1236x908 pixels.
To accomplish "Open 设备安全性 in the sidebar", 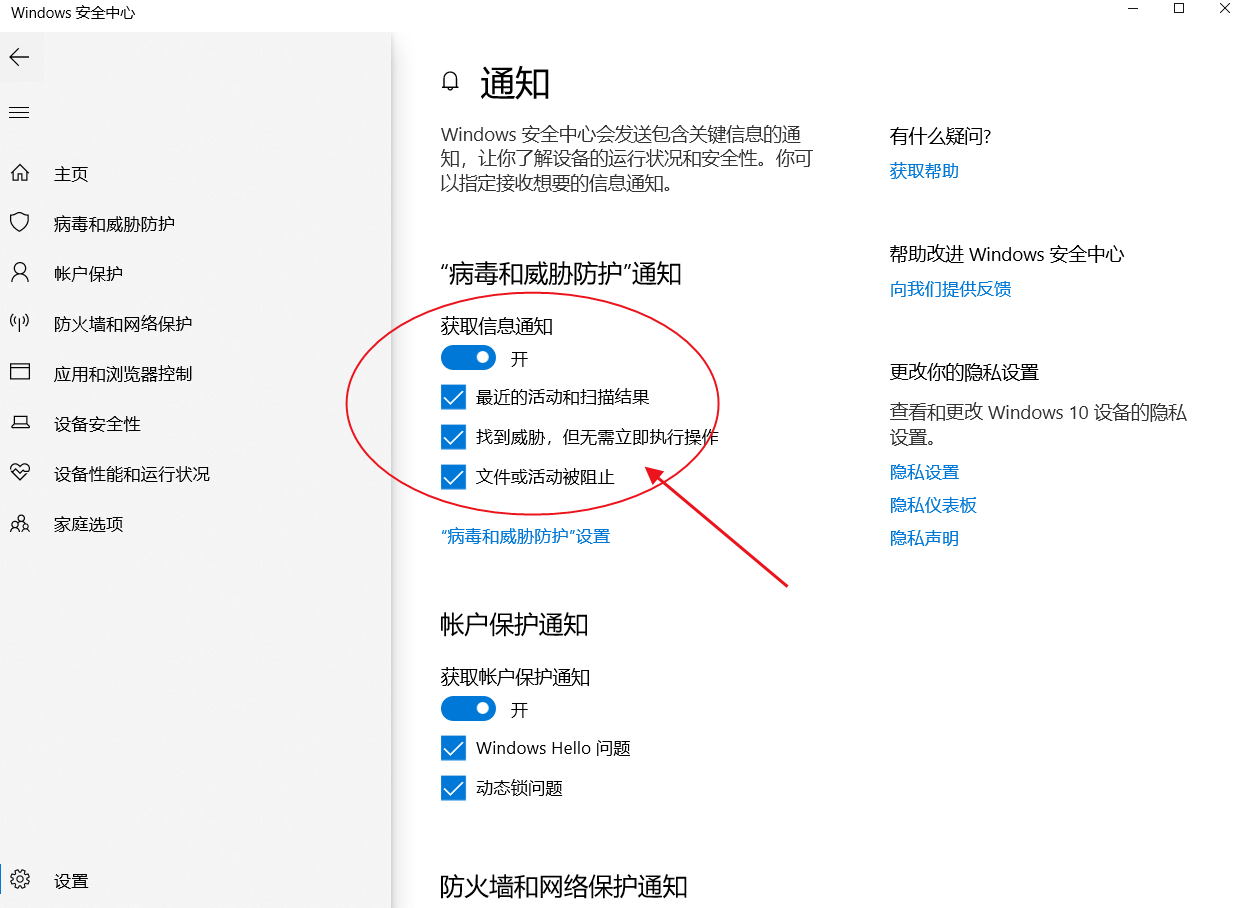I will pyautogui.click(x=196, y=424).
